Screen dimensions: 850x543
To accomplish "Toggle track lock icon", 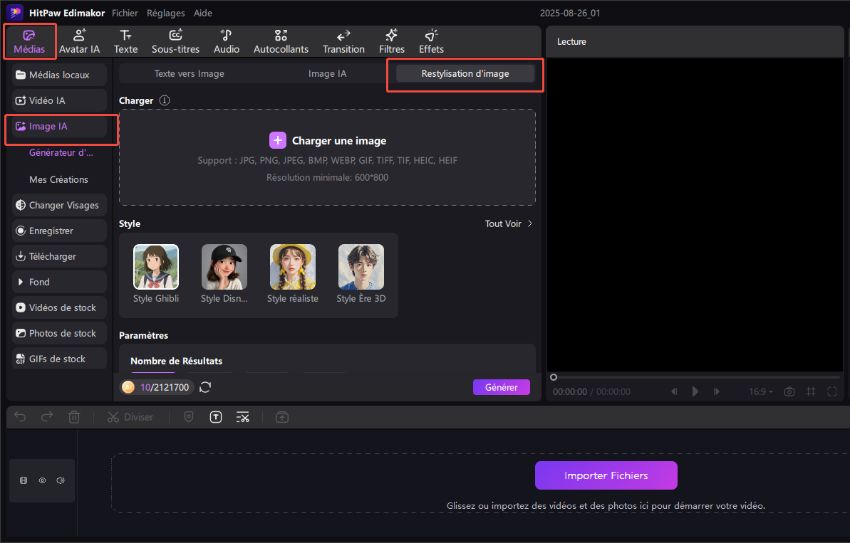I will (23, 480).
